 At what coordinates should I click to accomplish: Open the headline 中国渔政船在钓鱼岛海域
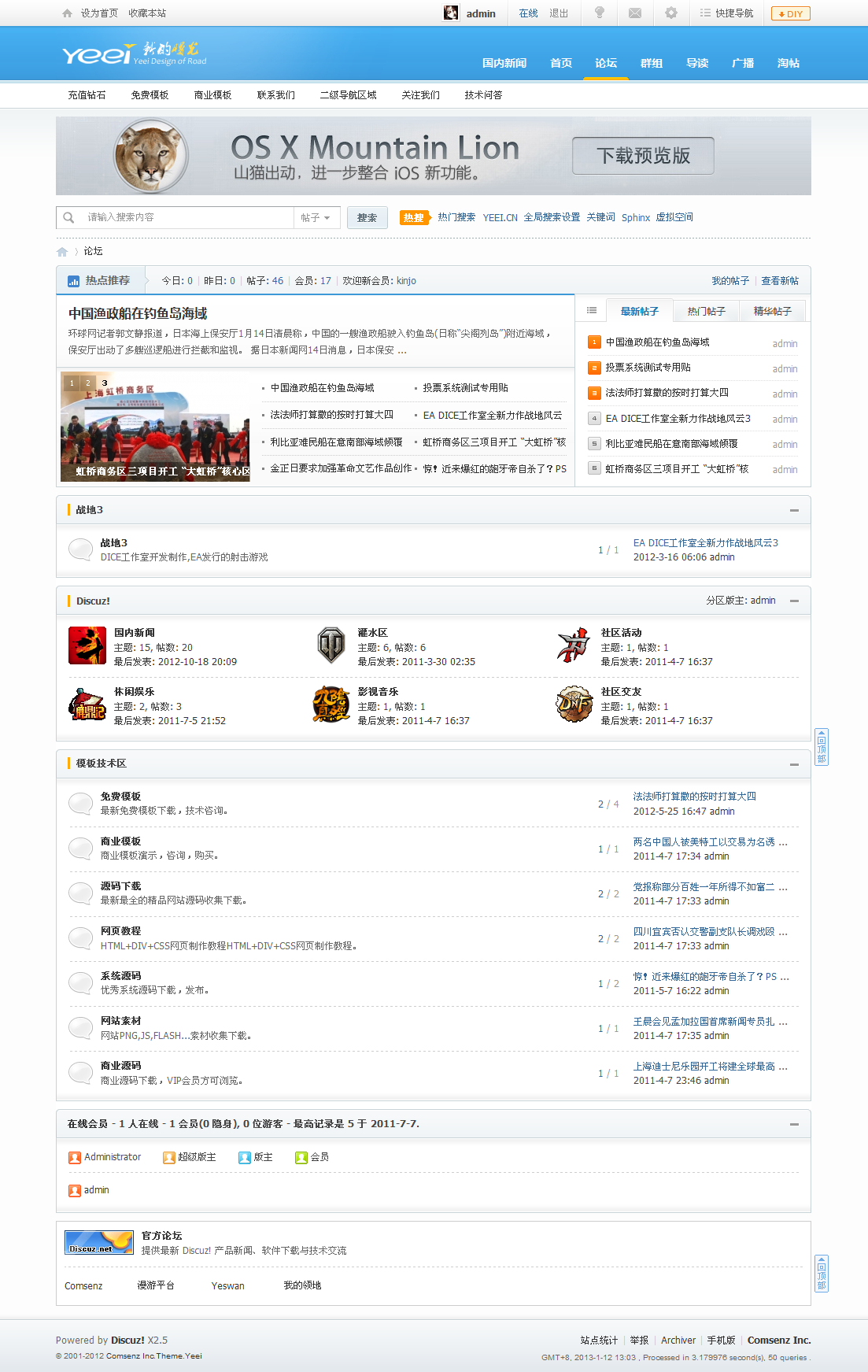(138, 313)
